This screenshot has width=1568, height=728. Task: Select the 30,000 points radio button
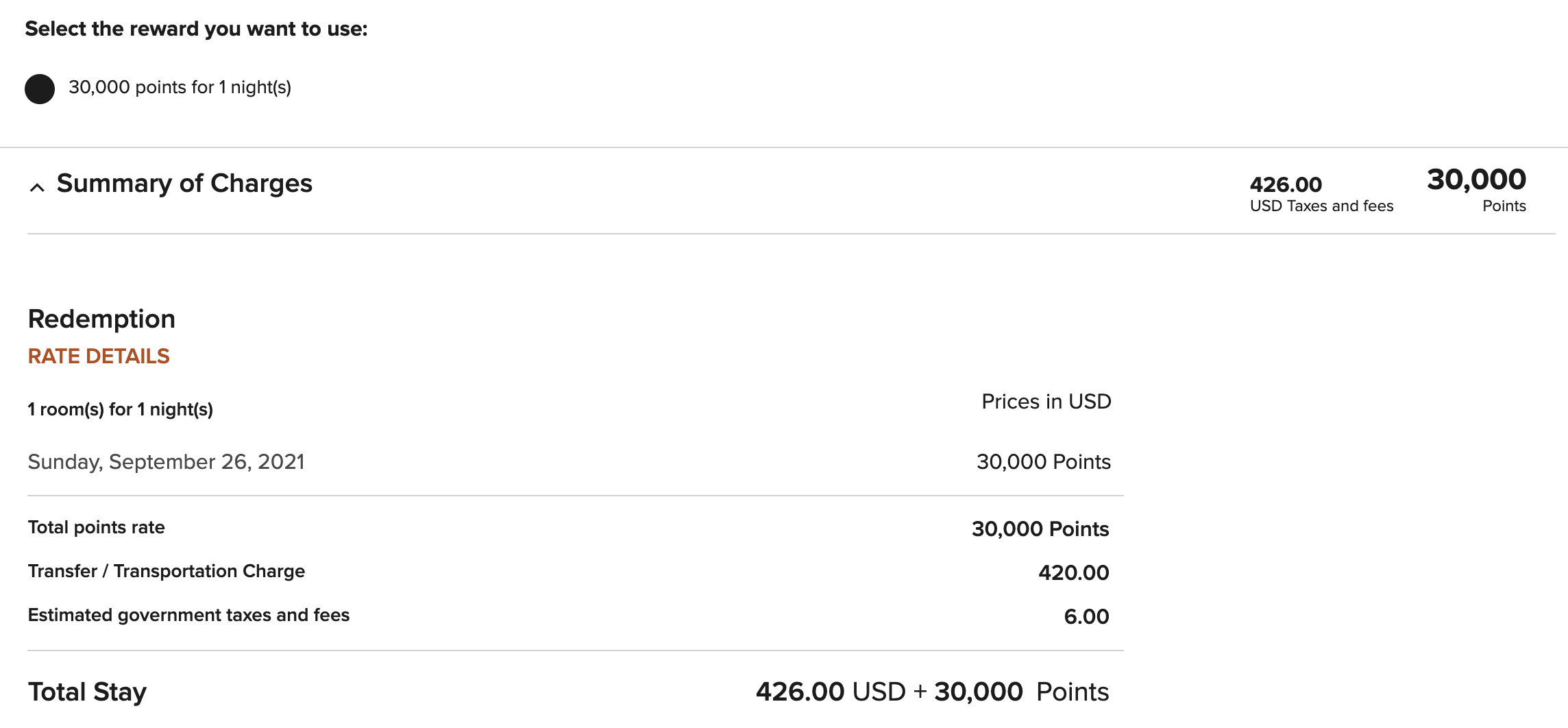tap(40, 89)
